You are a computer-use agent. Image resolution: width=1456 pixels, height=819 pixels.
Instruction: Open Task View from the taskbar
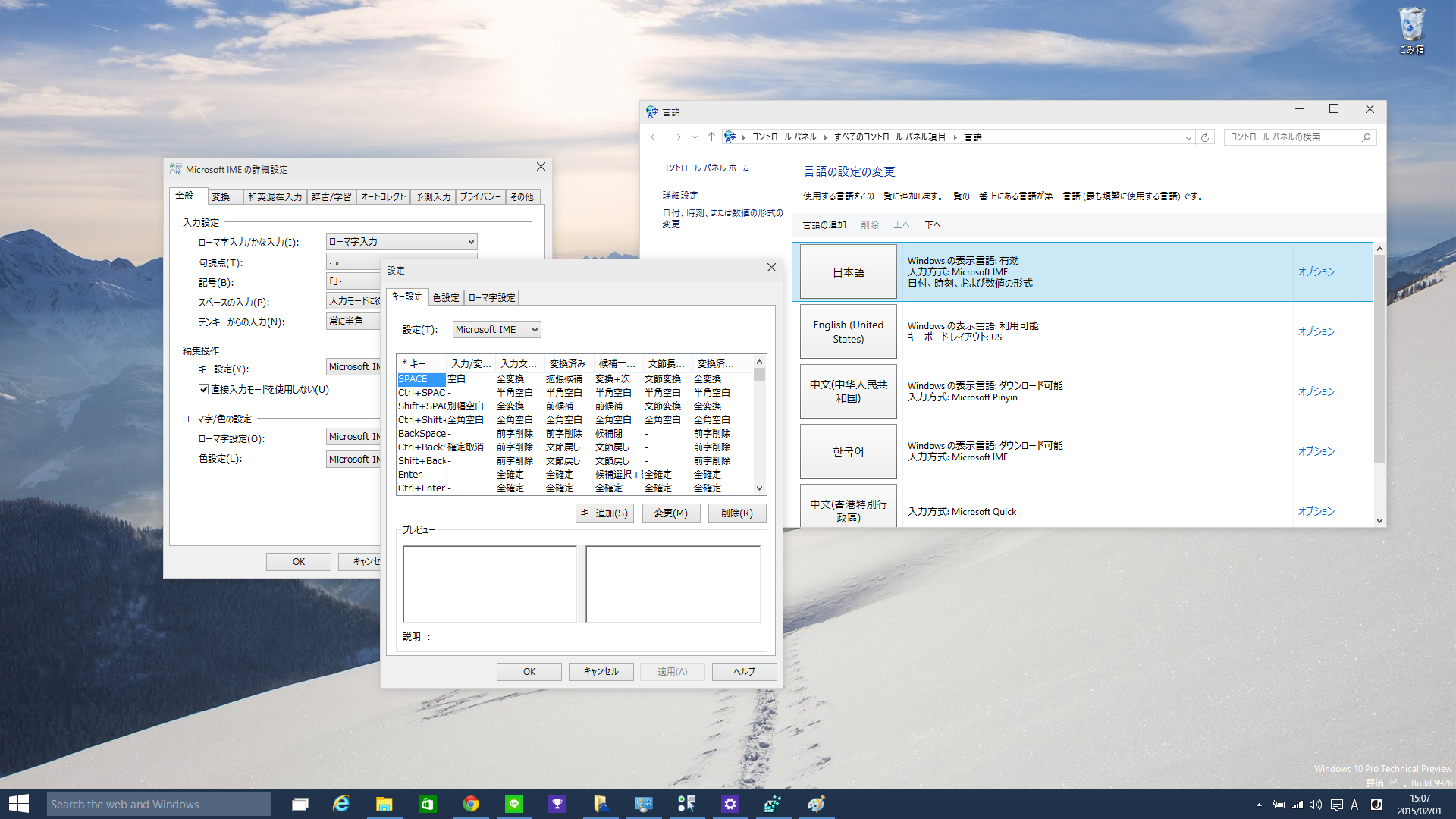[x=300, y=804]
